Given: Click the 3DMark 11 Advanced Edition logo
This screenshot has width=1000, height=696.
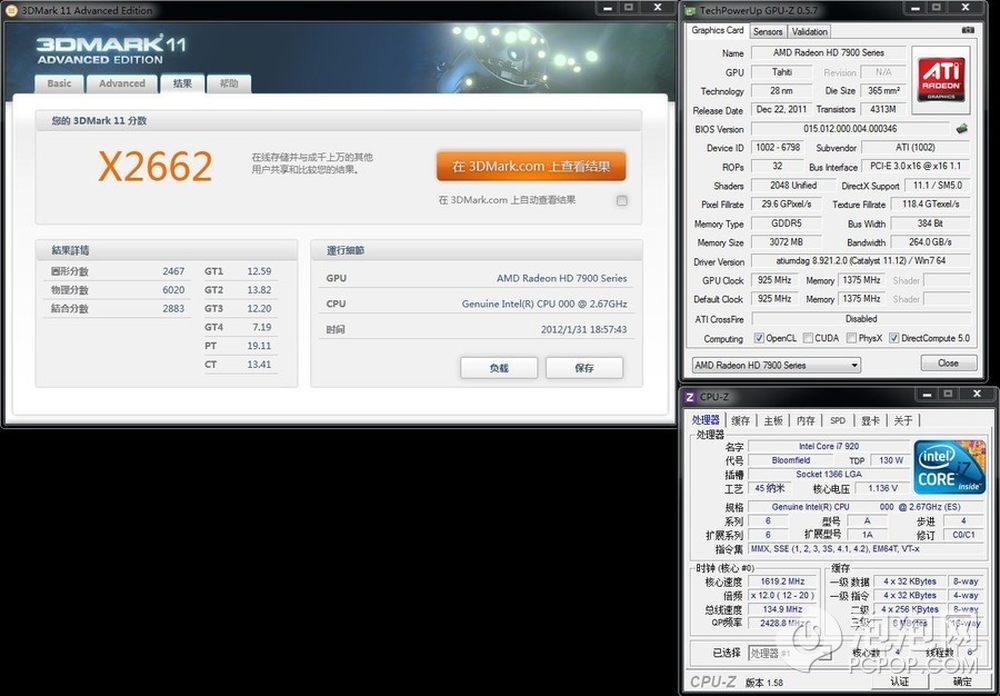Looking at the screenshot, I should tap(111, 50).
